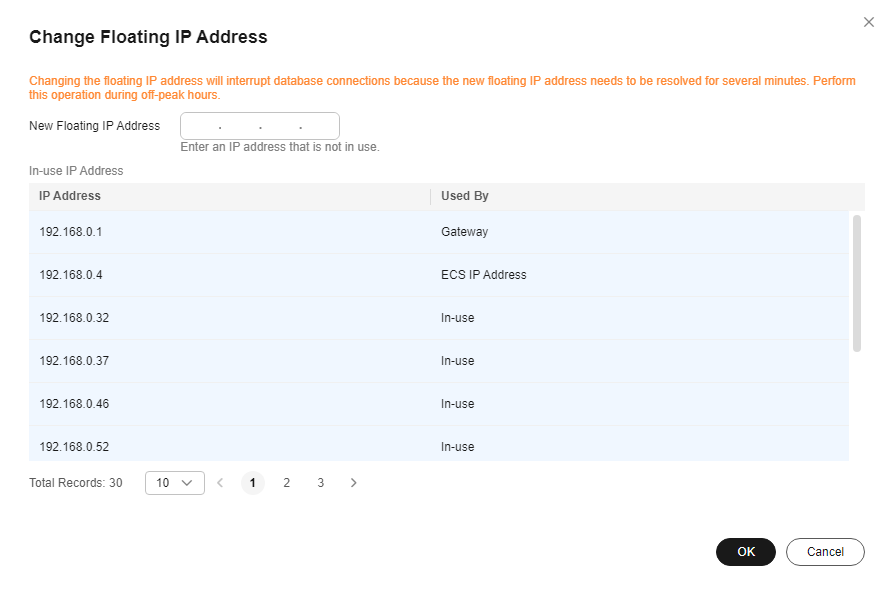This screenshot has width=890, height=594.
Task: Select the 192.168.0.32 row
Action: (x=439, y=318)
